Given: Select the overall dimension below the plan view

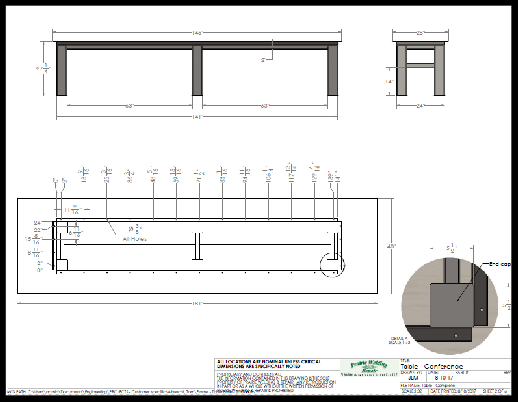Looking at the screenshot, I should coord(197,303).
